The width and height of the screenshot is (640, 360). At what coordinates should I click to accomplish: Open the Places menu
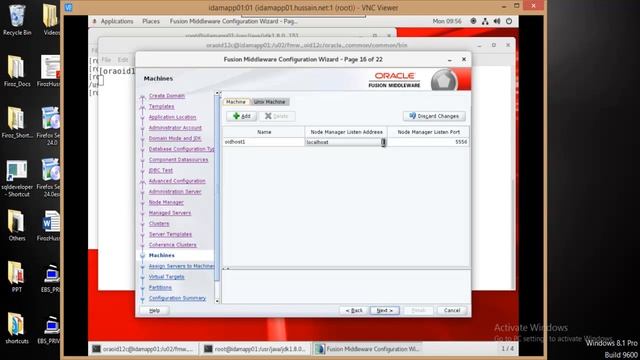(151, 21)
